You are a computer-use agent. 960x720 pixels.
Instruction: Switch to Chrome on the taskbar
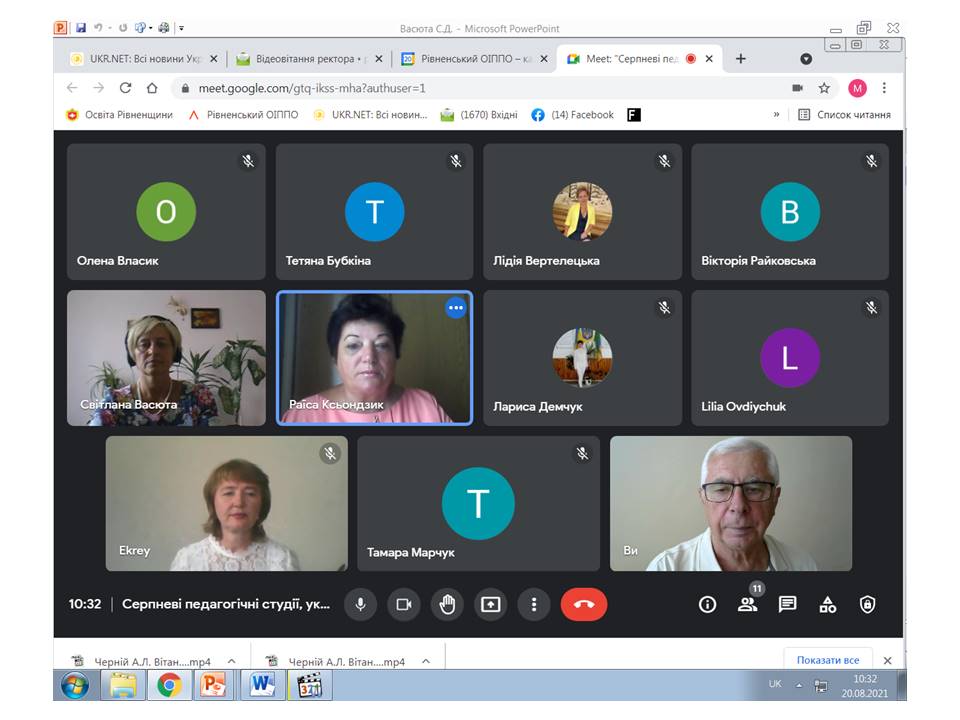click(169, 685)
